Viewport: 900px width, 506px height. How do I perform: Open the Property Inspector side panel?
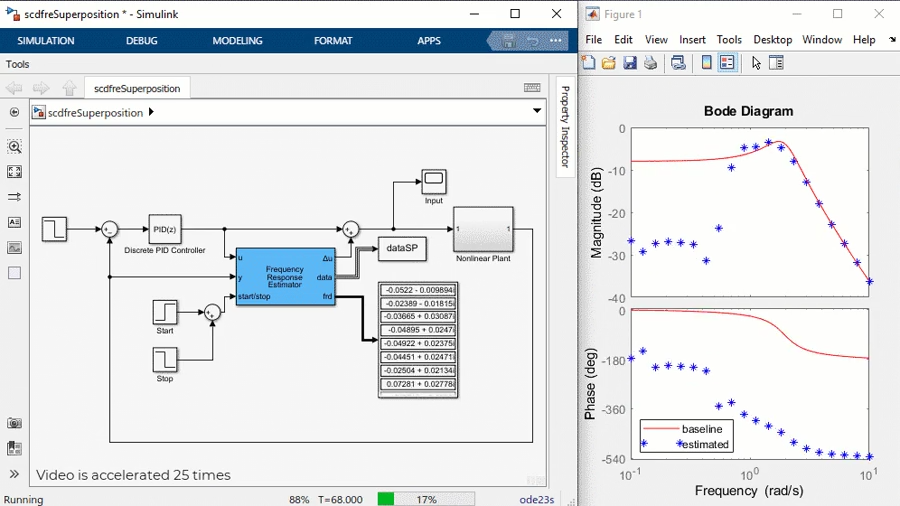click(x=565, y=127)
